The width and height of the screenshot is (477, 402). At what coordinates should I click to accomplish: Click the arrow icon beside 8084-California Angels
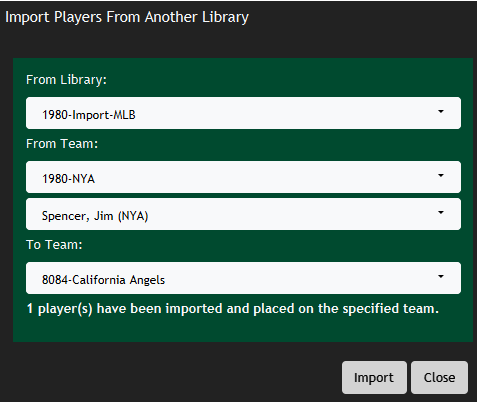pos(441,276)
